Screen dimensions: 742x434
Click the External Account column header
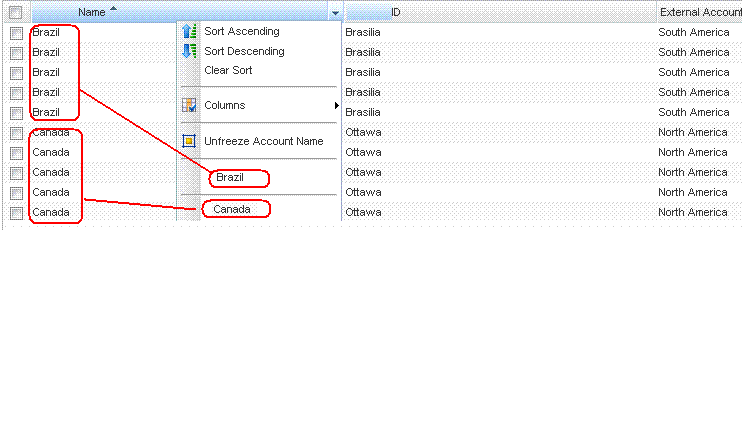tap(699, 12)
